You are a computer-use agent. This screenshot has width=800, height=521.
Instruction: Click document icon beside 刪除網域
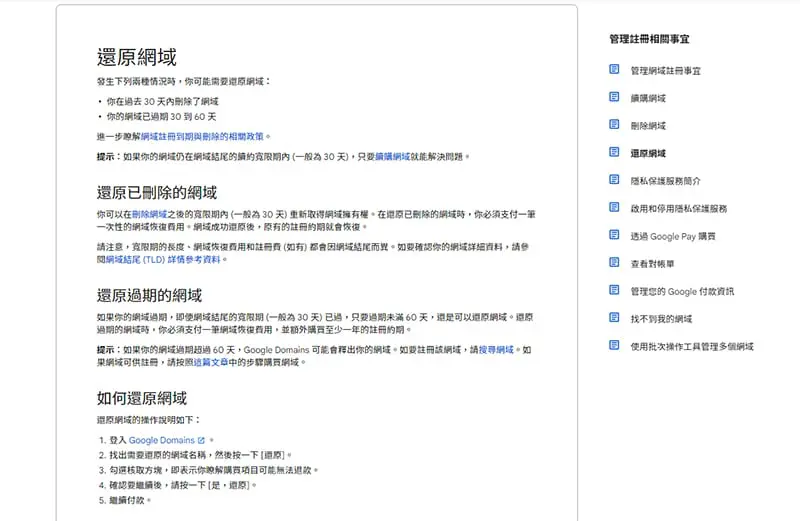pyautogui.click(x=614, y=125)
